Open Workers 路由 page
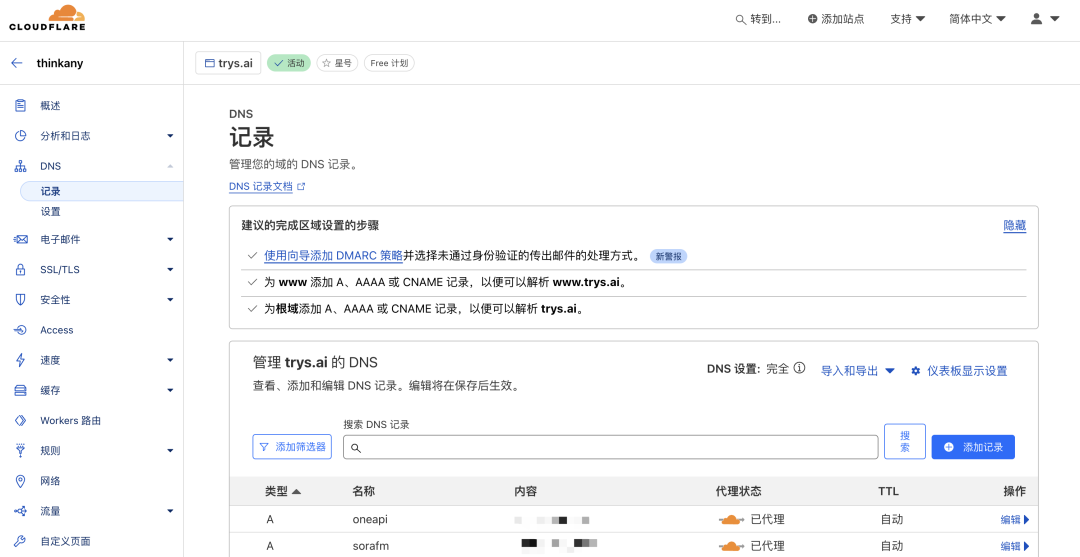This screenshot has width=1080, height=557. point(70,420)
